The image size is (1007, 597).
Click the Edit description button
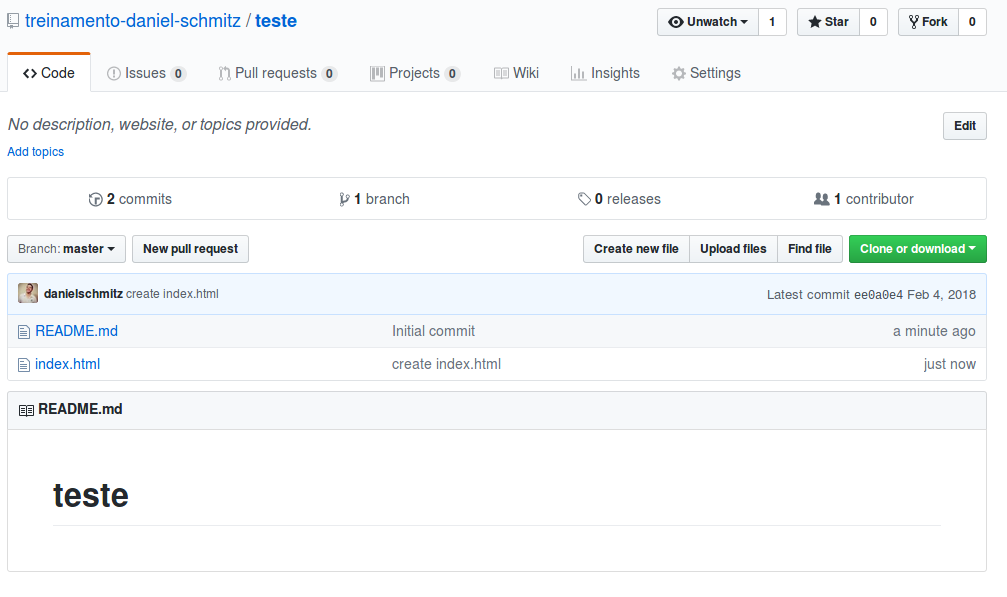(x=965, y=126)
